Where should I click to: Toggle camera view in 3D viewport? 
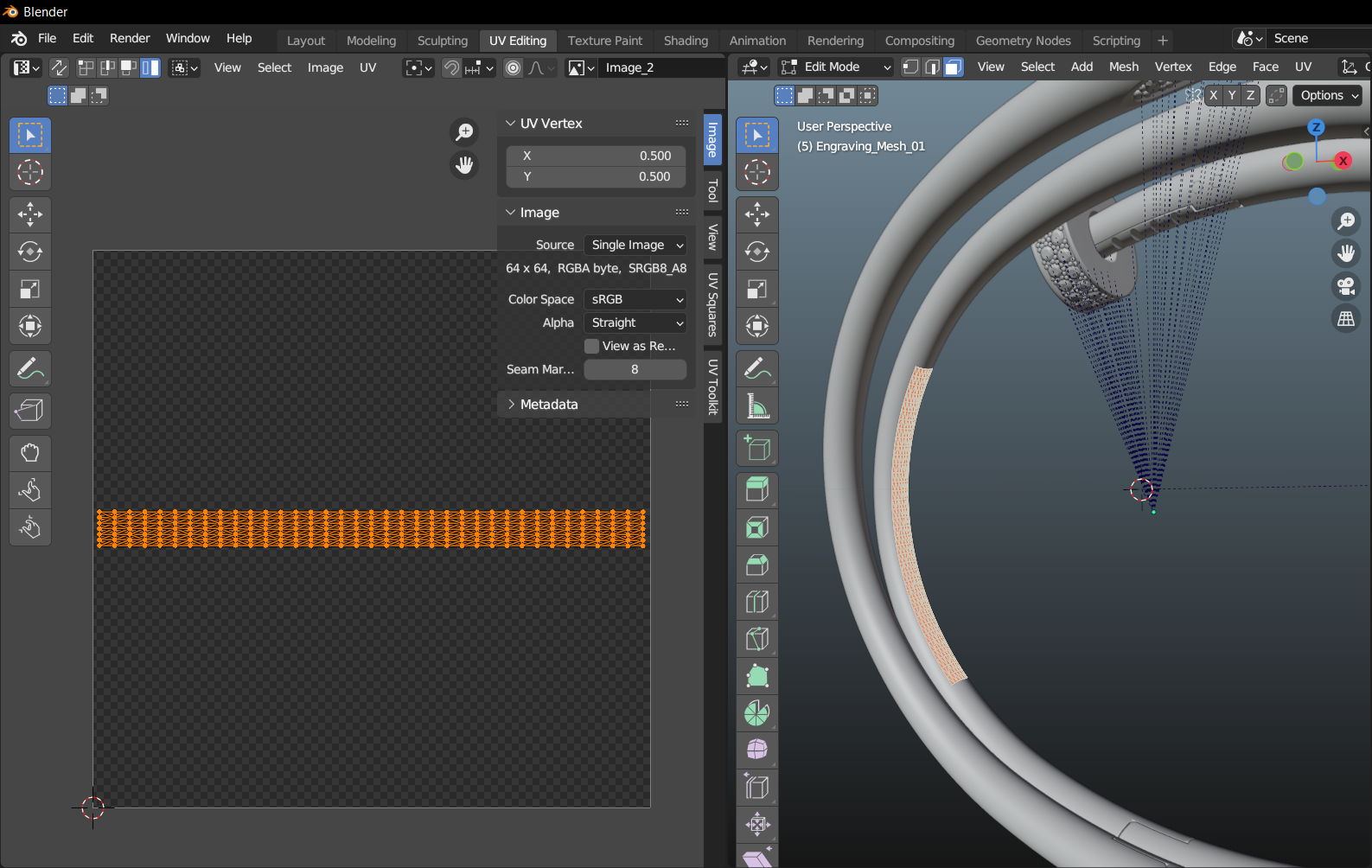point(1346,286)
